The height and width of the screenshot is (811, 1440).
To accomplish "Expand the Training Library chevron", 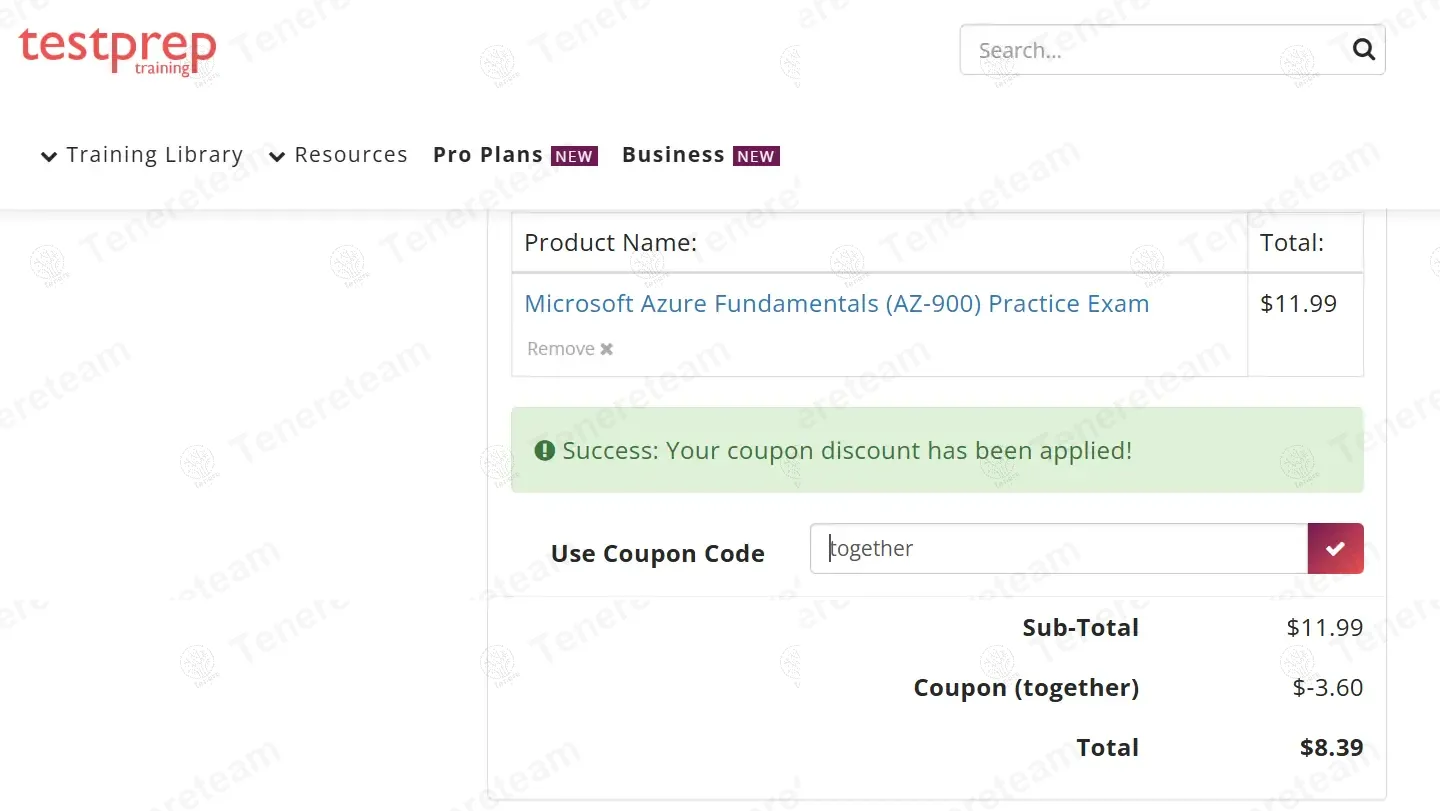I will click(x=49, y=157).
